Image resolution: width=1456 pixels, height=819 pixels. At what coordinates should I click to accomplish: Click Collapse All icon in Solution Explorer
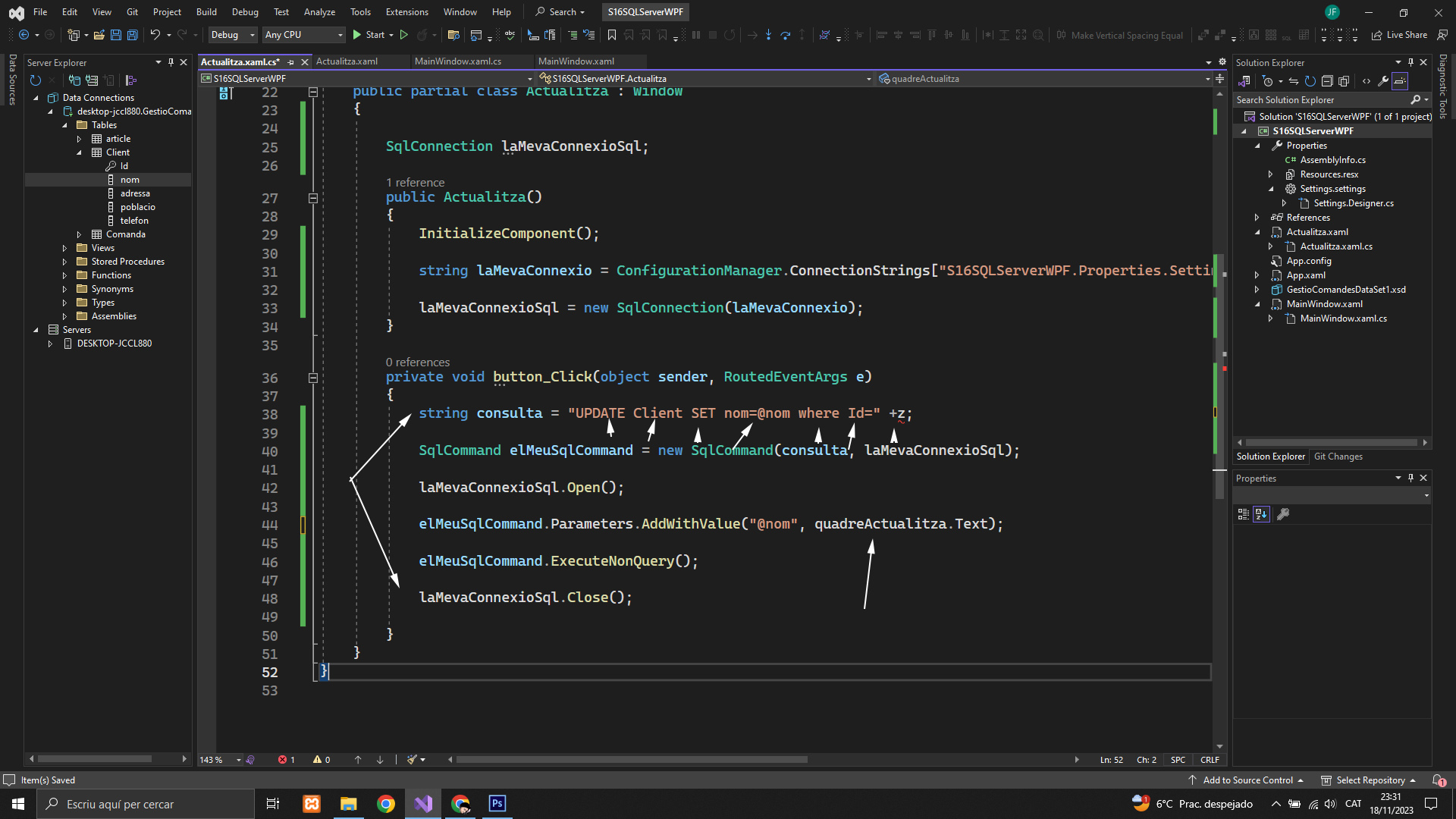coord(1327,81)
